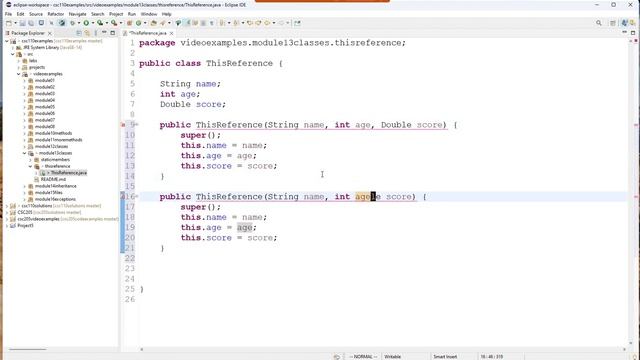The height and width of the screenshot is (360, 640).
Task: Maximize the Package Explorer view
Action: [113, 33]
